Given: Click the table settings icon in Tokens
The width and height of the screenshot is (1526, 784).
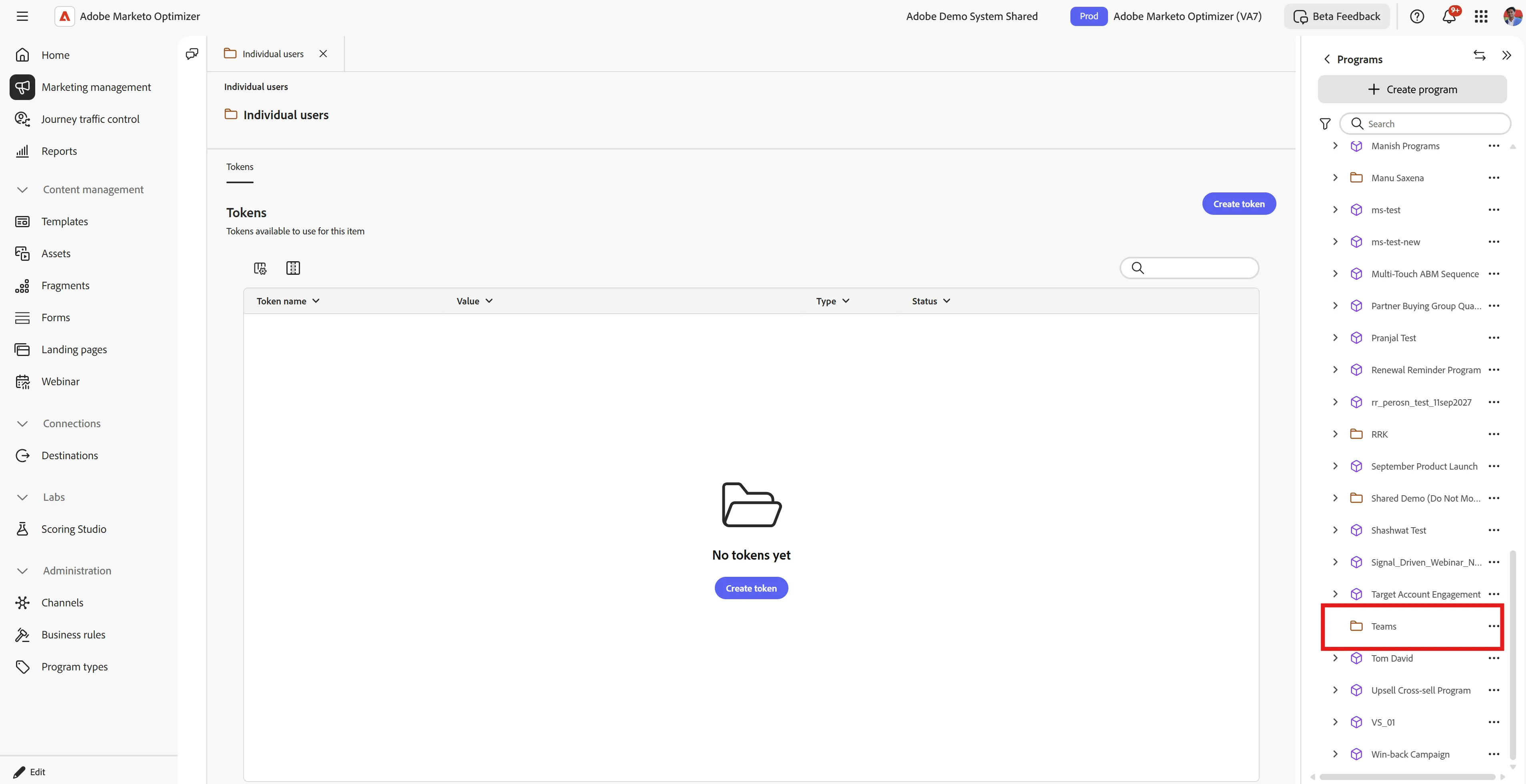Looking at the screenshot, I should pyautogui.click(x=260, y=268).
